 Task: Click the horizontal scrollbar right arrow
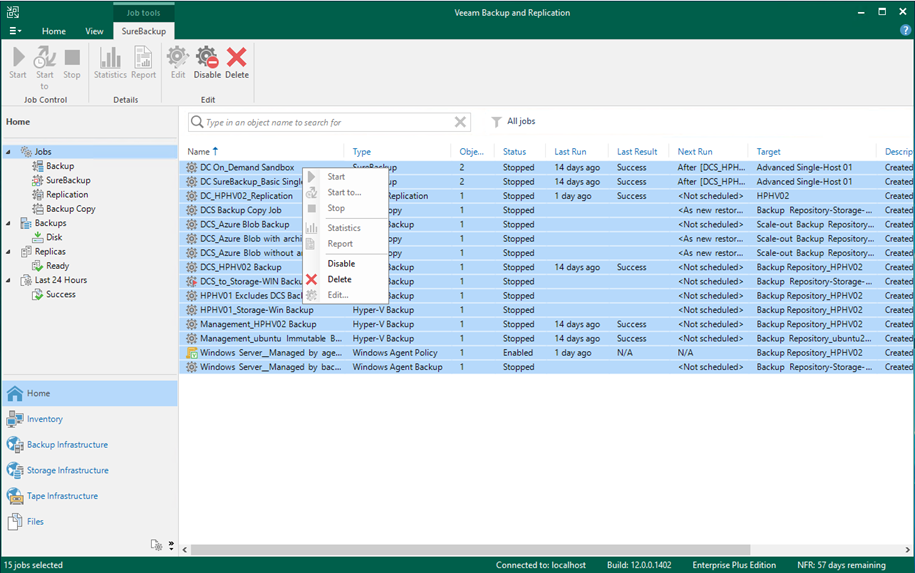907,550
